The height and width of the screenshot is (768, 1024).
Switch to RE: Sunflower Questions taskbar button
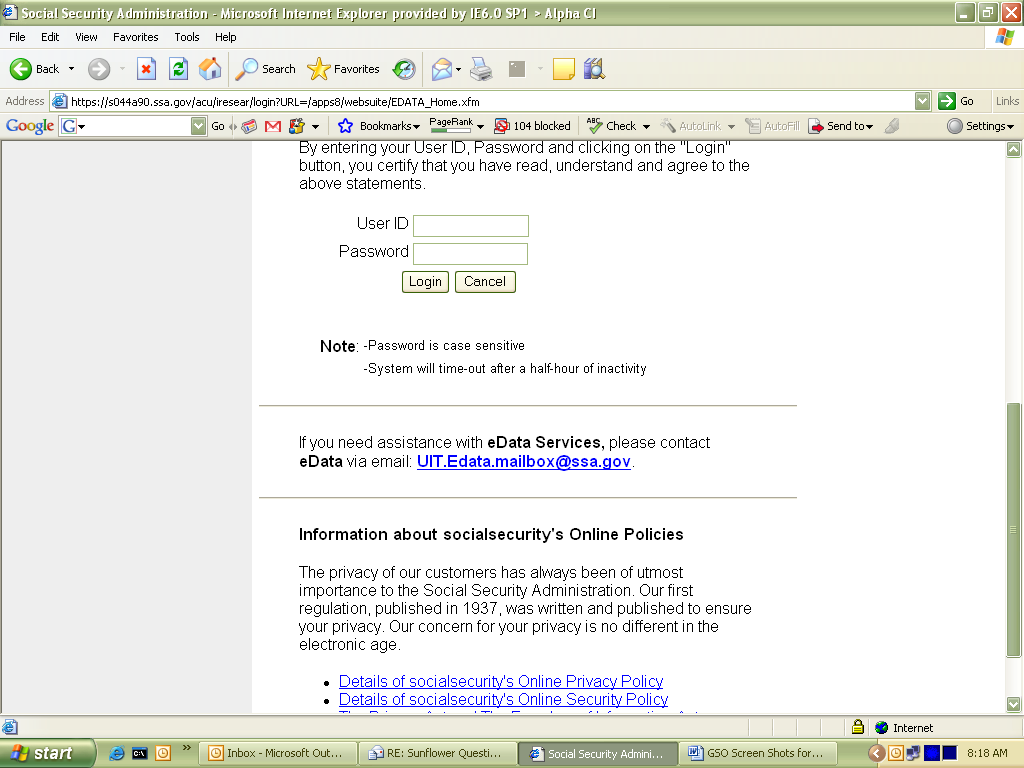point(437,753)
